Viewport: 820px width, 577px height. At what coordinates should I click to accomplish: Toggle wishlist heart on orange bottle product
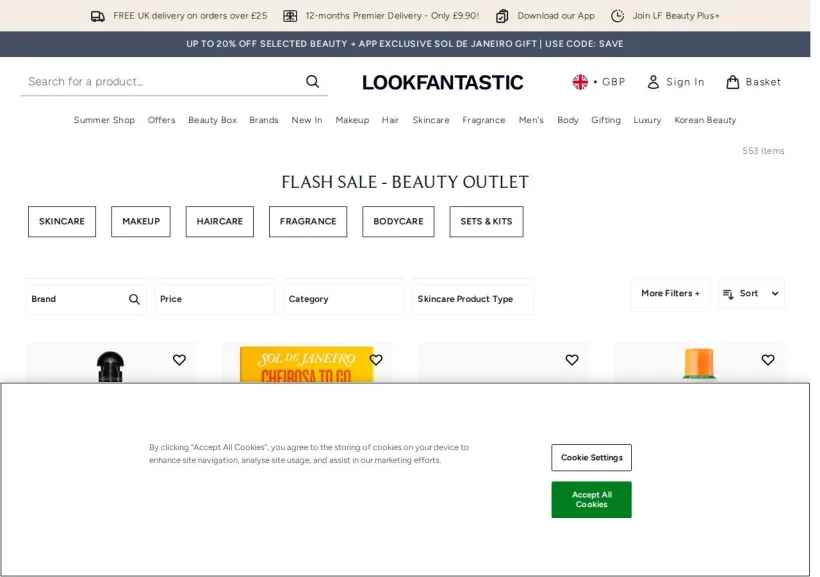click(x=768, y=360)
